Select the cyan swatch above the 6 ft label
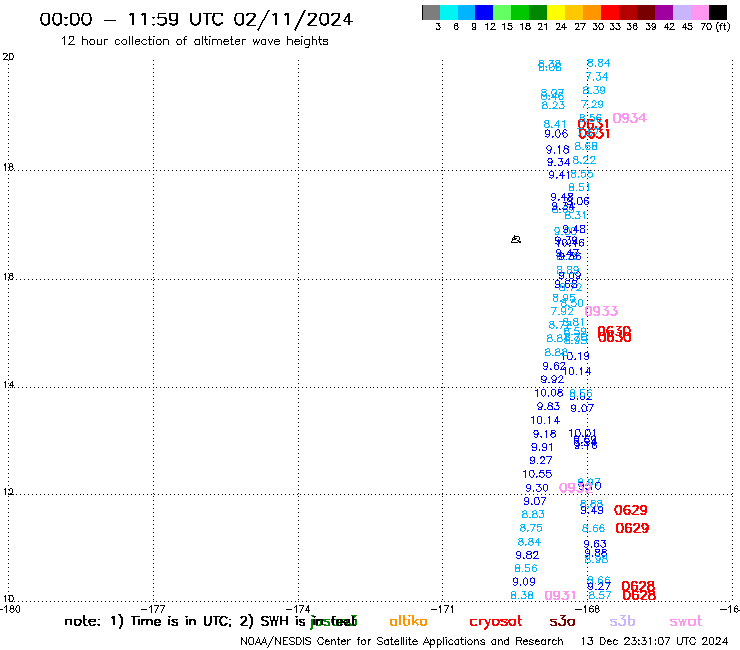The width and height of the screenshot is (740, 650). 449,12
